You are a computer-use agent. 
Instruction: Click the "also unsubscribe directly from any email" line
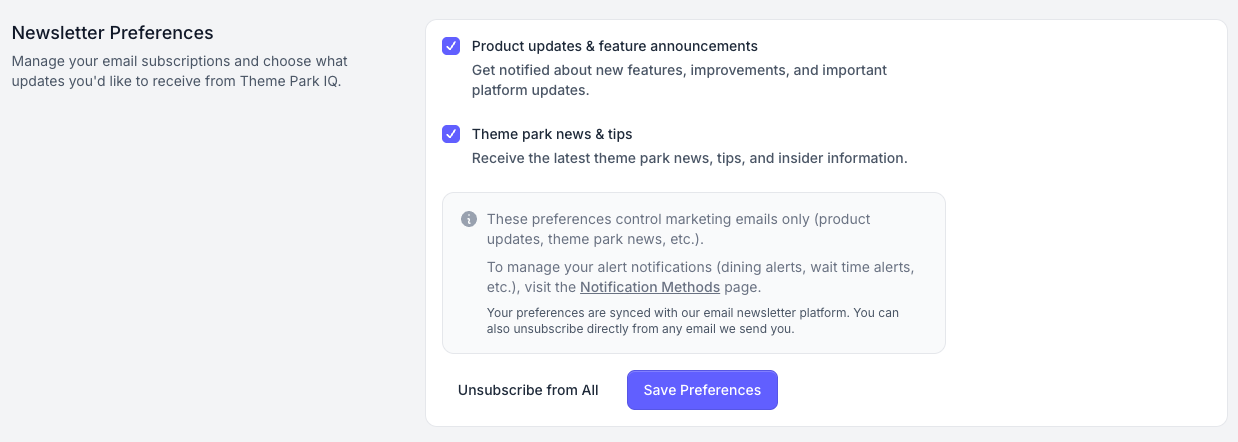click(x=640, y=329)
